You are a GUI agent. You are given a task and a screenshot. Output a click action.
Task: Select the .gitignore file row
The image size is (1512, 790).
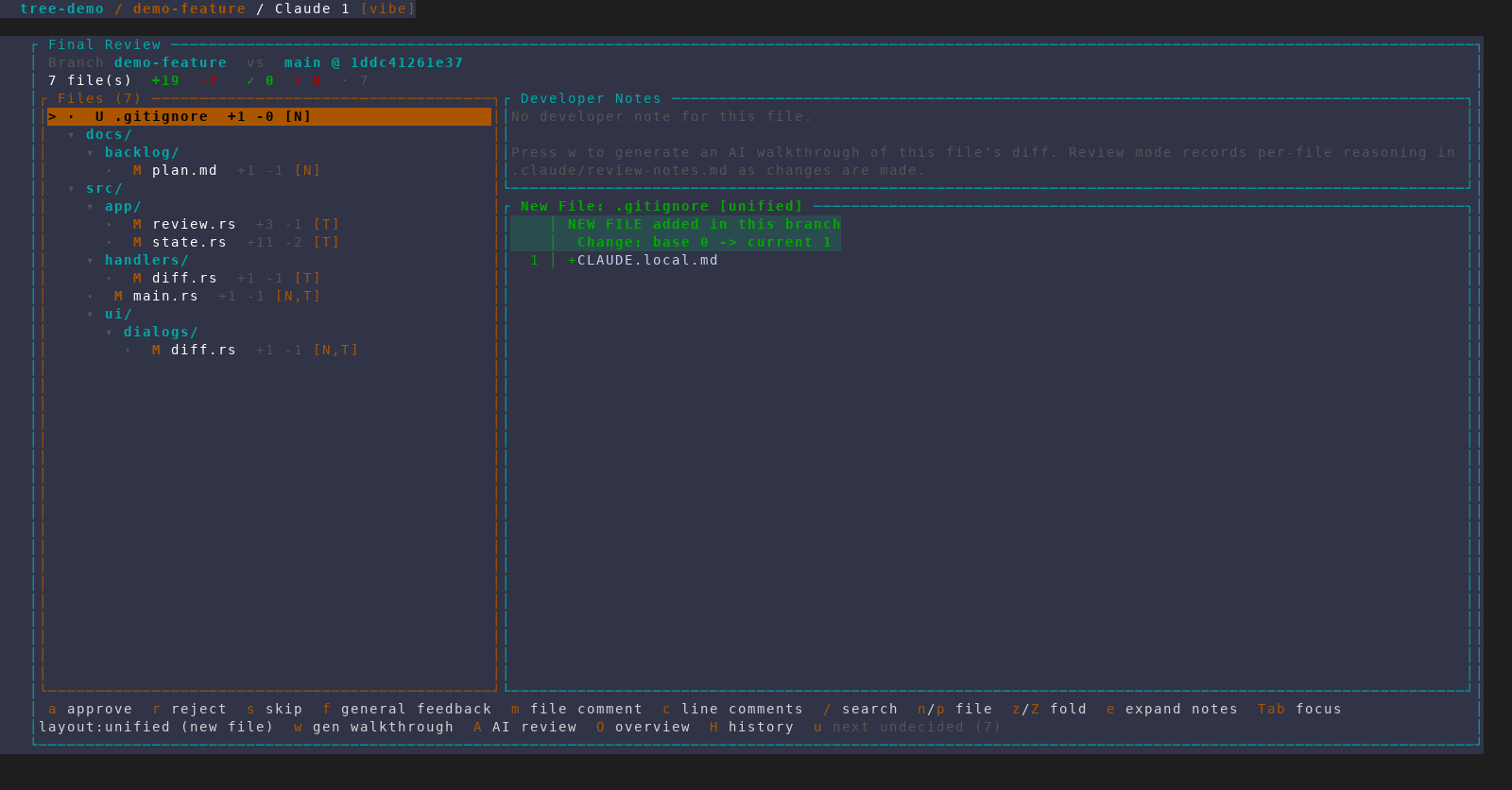pyautogui.click(x=269, y=116)
